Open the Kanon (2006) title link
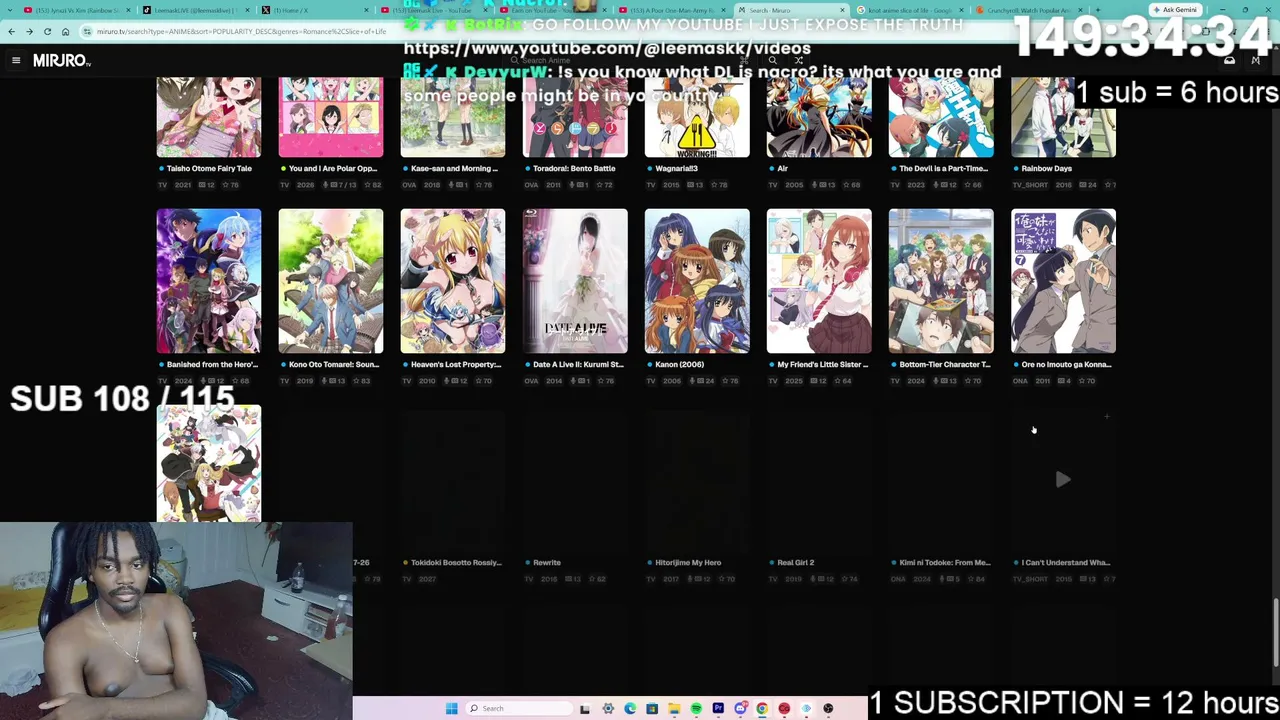This screenshot has width=1280, height=720. coord(679,365)
